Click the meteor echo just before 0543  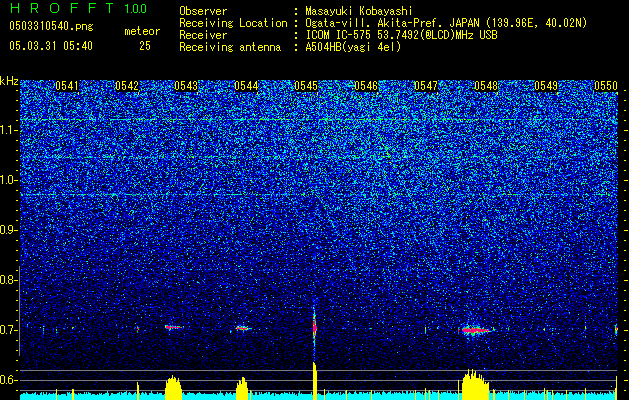click(x=174, y=327)
